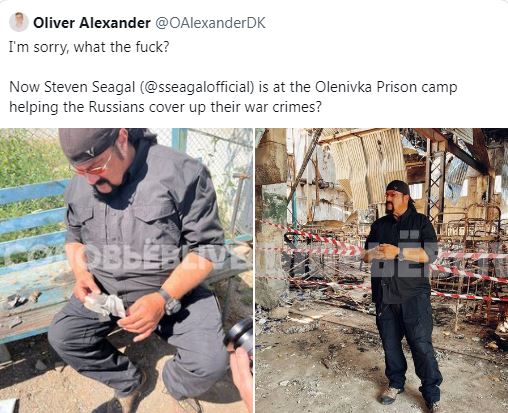Click the camera lens in left photo

tap(240, 334)
